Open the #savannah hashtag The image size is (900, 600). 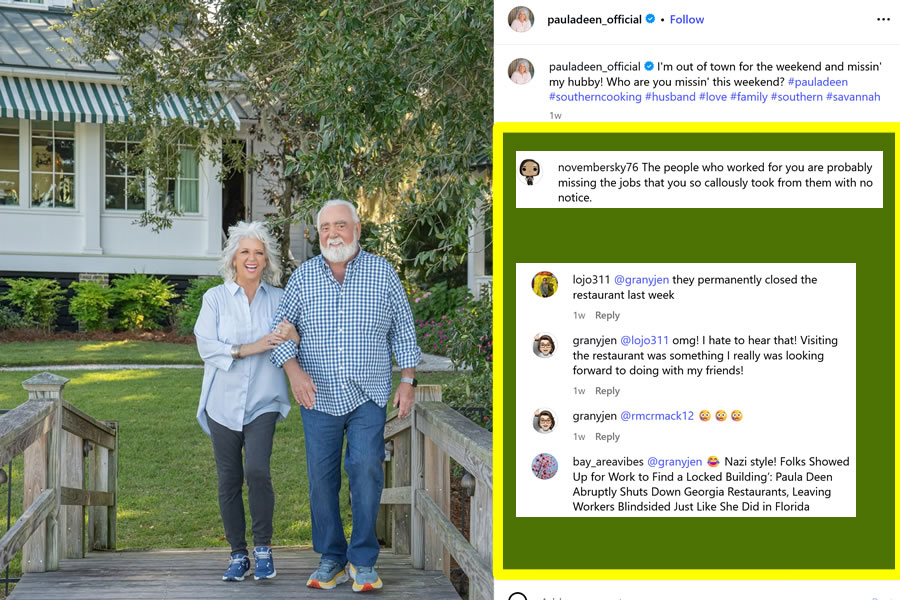tap(853, 97)
